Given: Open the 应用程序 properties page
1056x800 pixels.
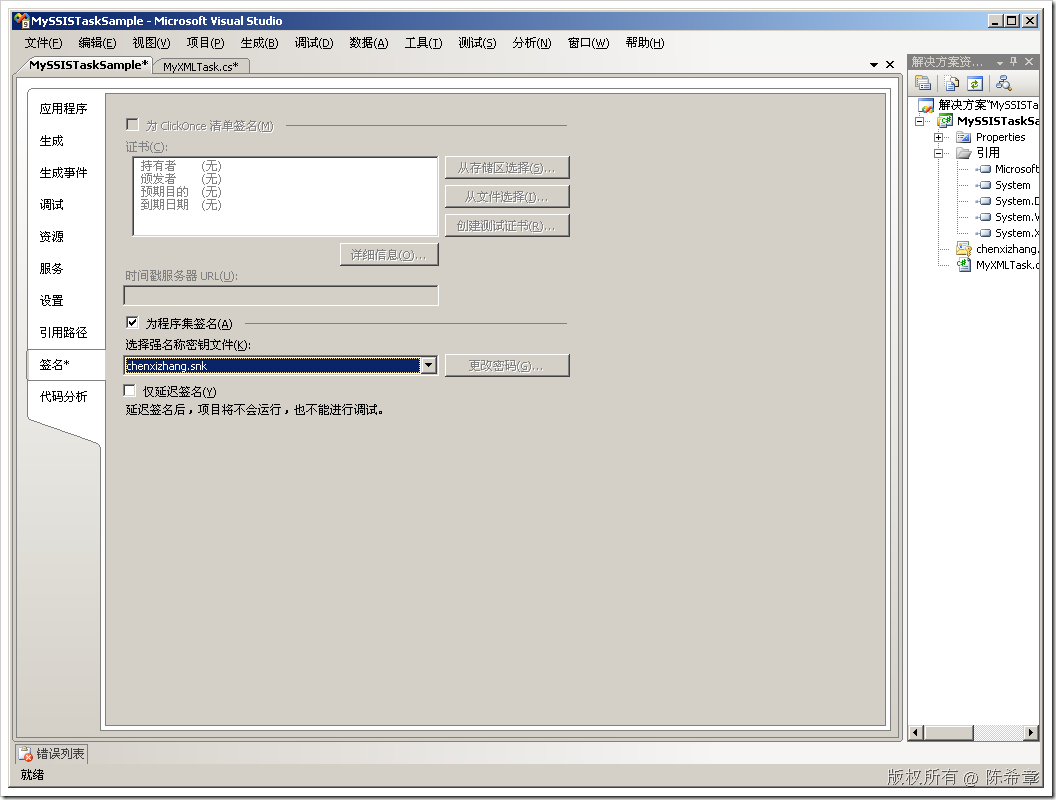Looking at the screenshot, I should point(63,109).
